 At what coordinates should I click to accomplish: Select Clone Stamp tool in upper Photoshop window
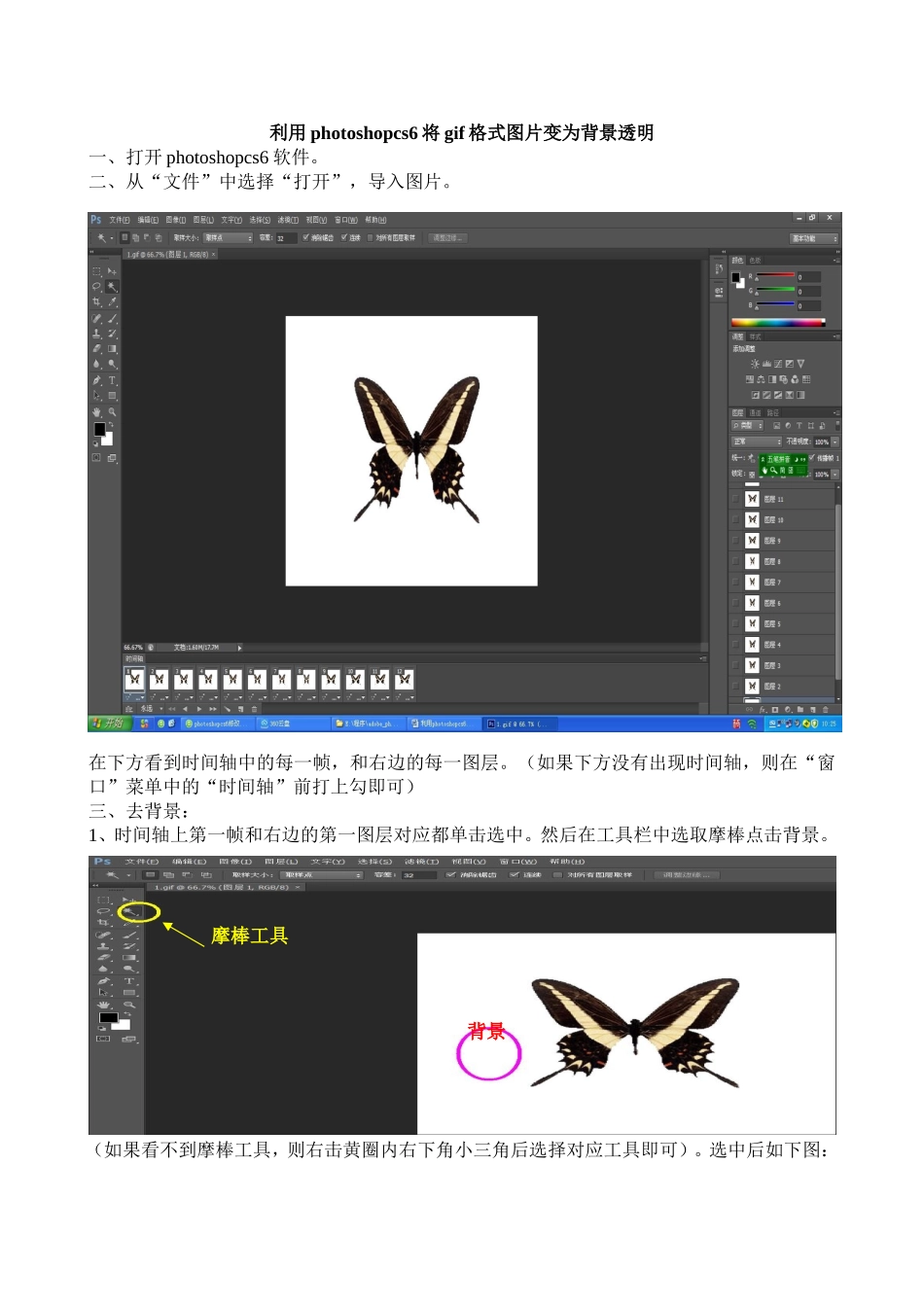[96, 334]
